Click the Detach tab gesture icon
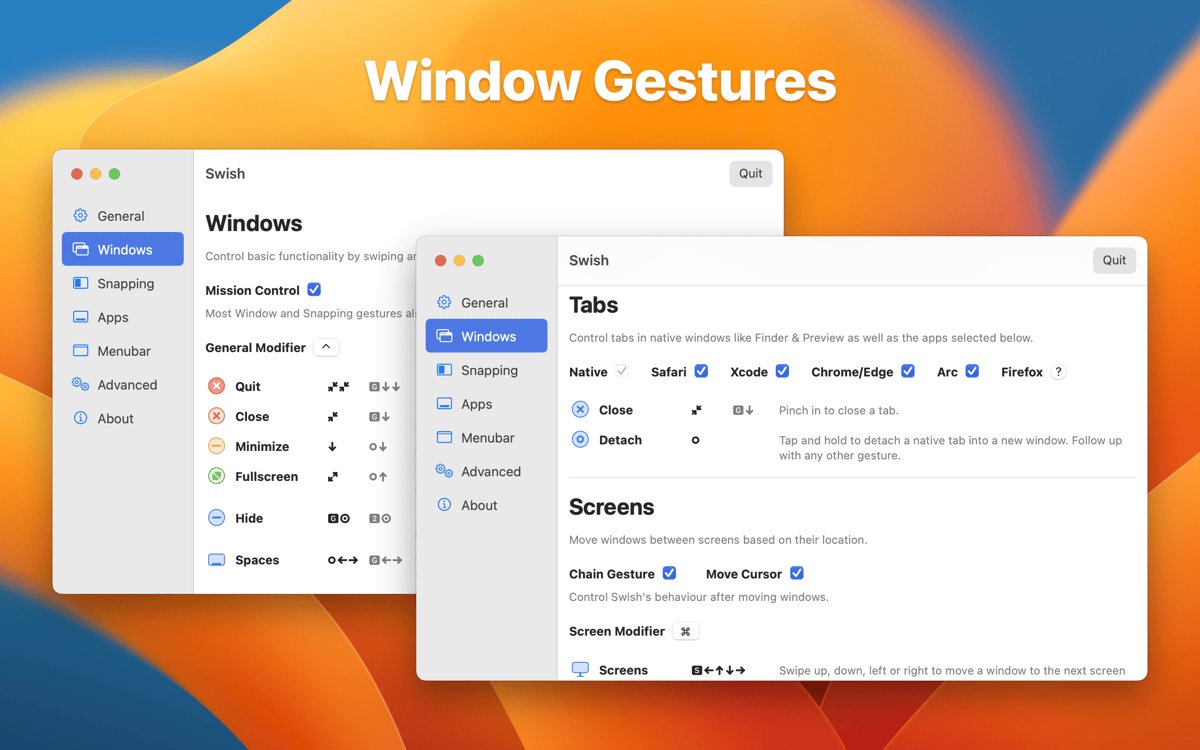This screenshot has height=750, width=1200. click(580, 440)
